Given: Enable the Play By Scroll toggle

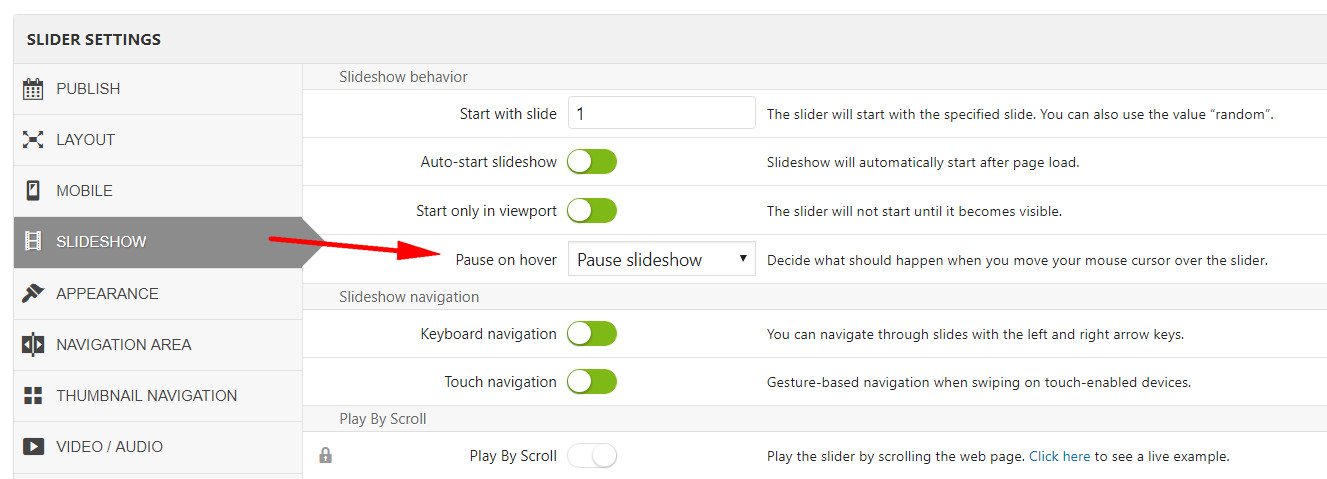Looking at the screenshot, I should pos(592,456).
